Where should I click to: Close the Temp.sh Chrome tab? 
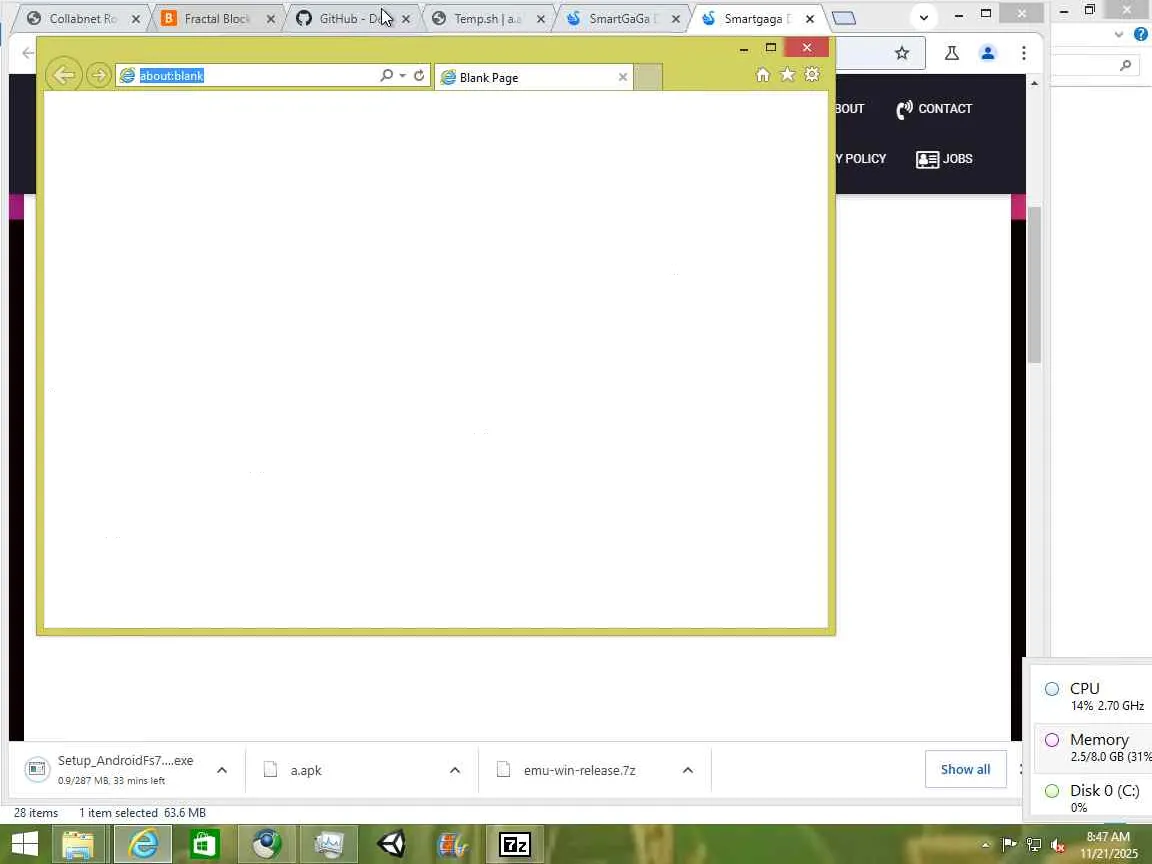click(x=541, y=19)
